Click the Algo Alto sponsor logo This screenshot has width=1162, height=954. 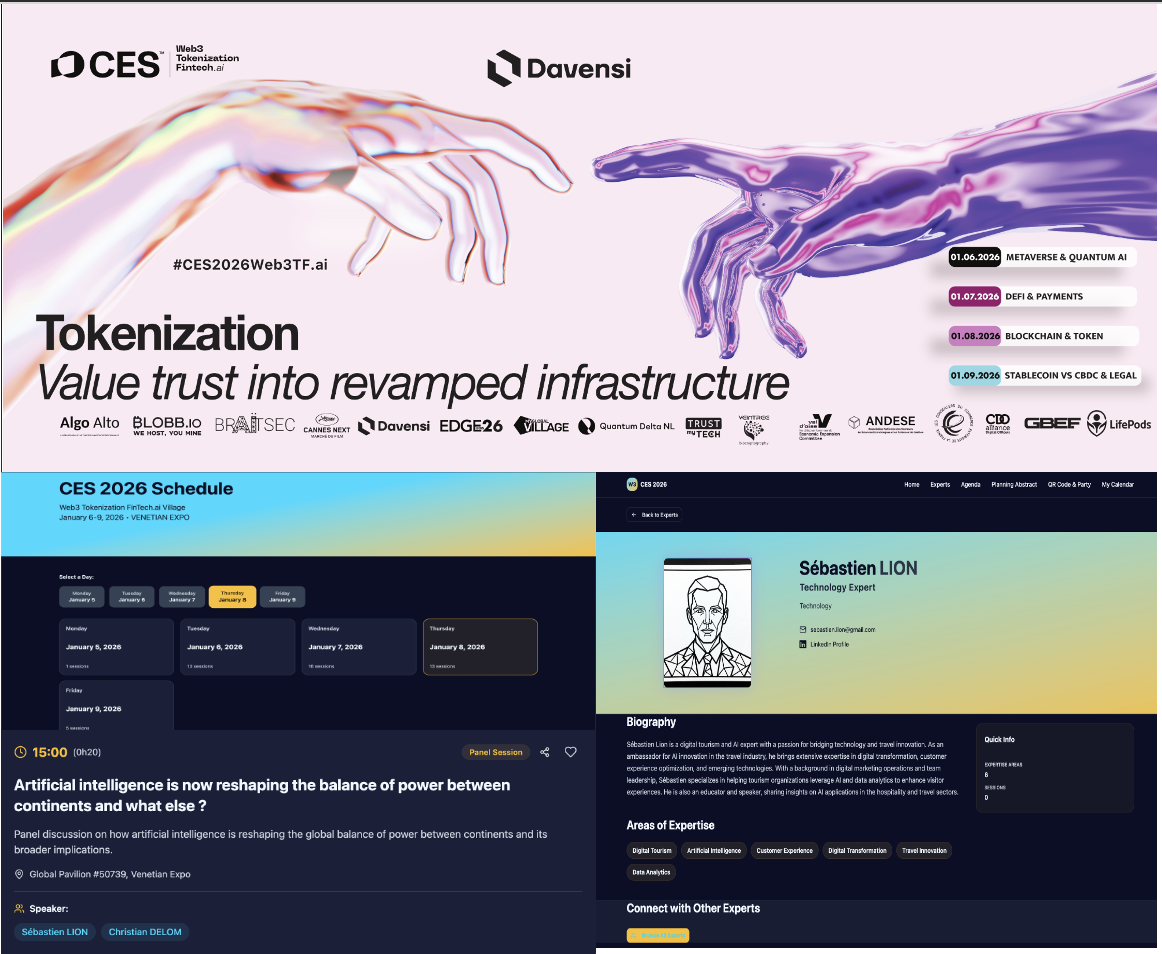90,425
